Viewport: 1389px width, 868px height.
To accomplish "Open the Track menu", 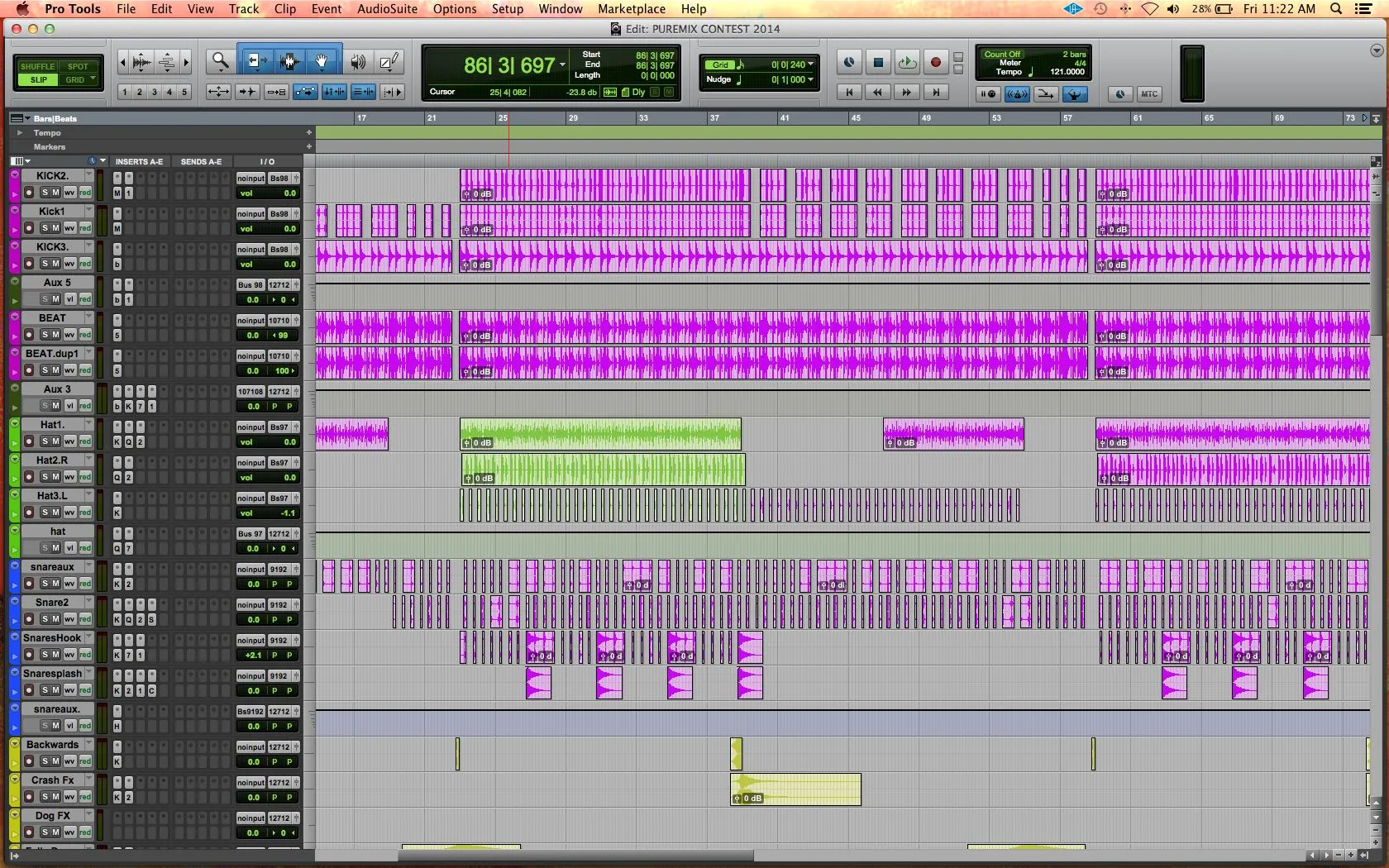I will (x=244, y=8).
